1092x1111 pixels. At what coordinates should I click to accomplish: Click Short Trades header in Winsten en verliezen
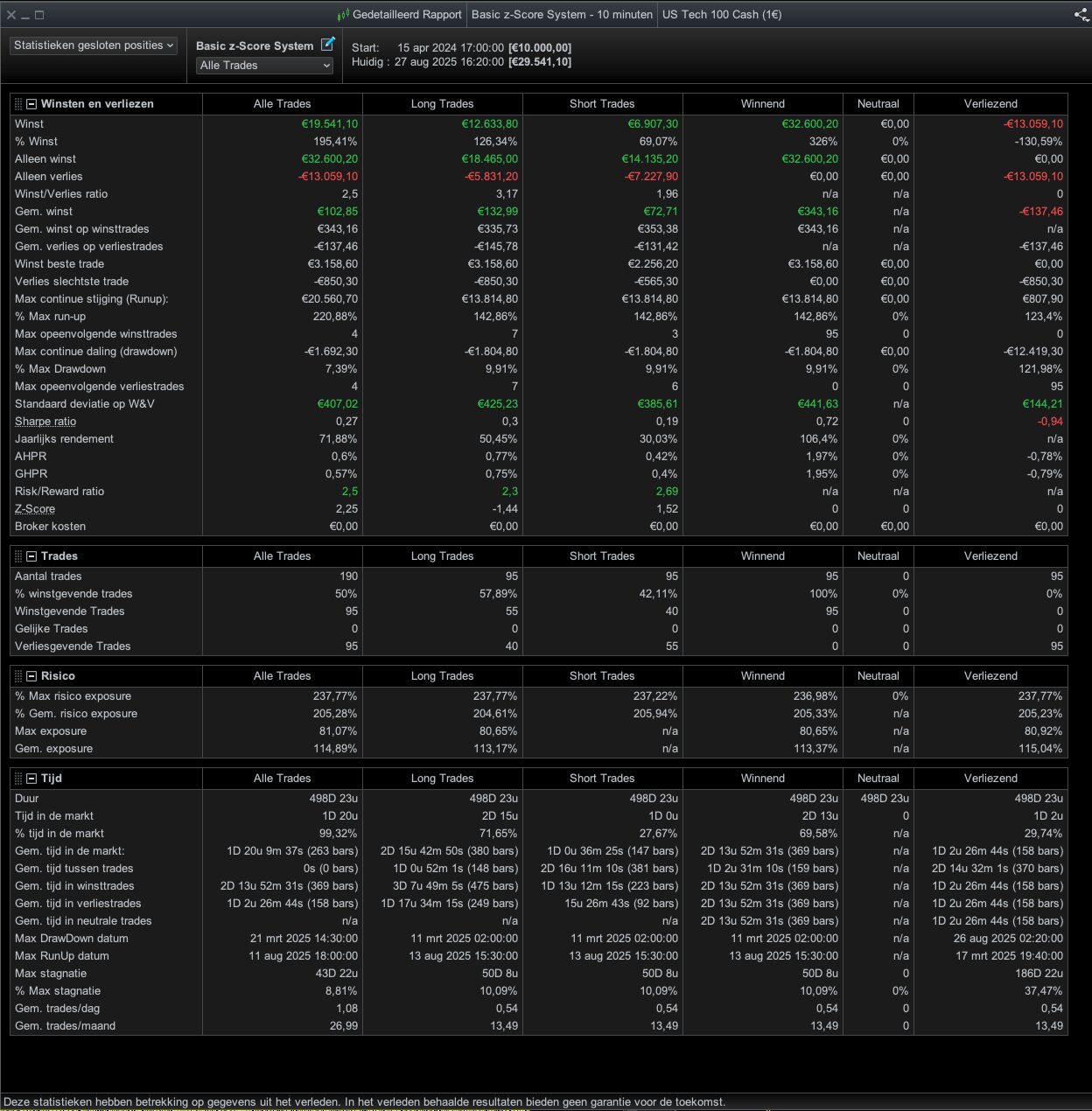click(602, 103)
